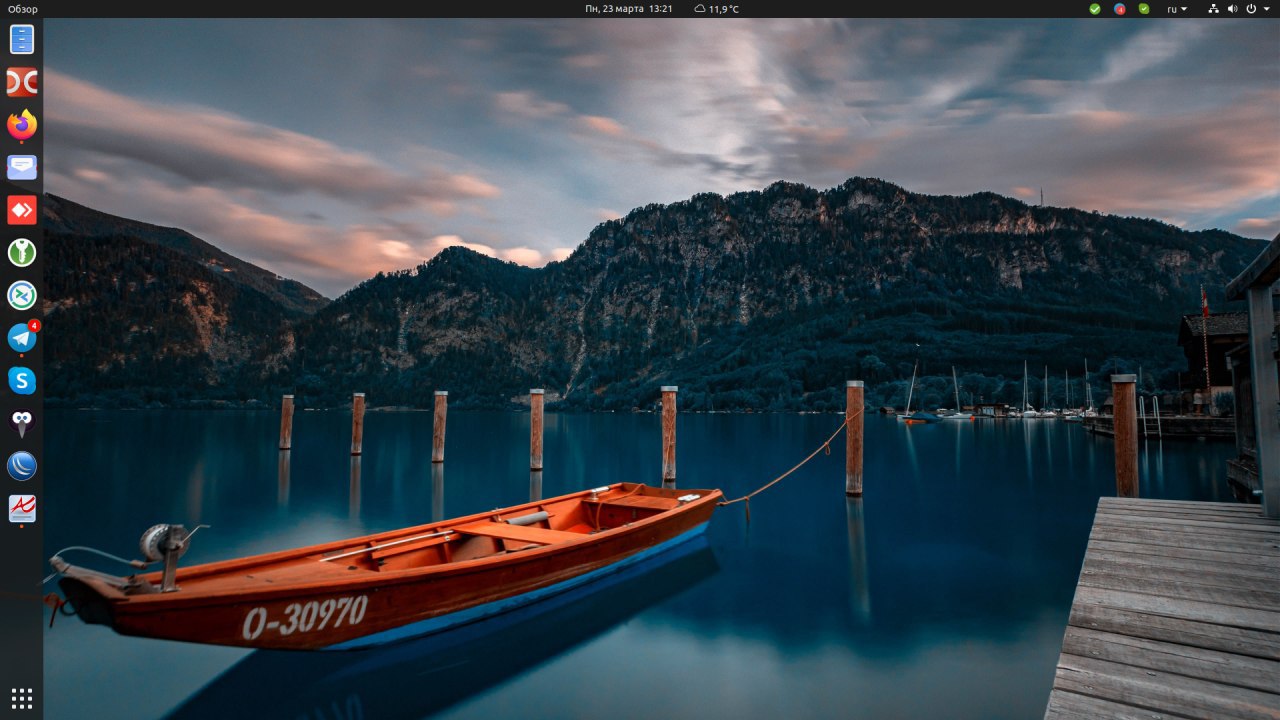Click the volume speaker icon
The height and width of the screenshot is (720, 1280).
[x=1232, y=9]
